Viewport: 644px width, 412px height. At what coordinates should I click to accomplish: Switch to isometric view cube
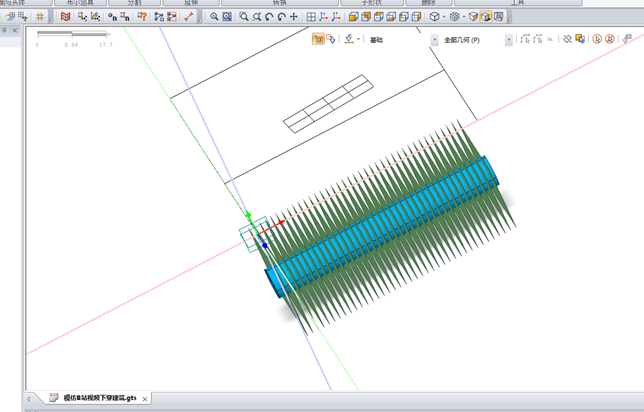click(x=434, y=17)
